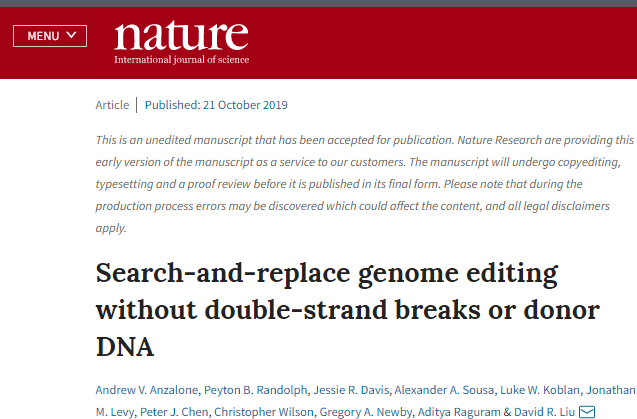Select author Alexander A. Sousa
Viewport: 637px width, 419px height.
(x=444, y=390)
